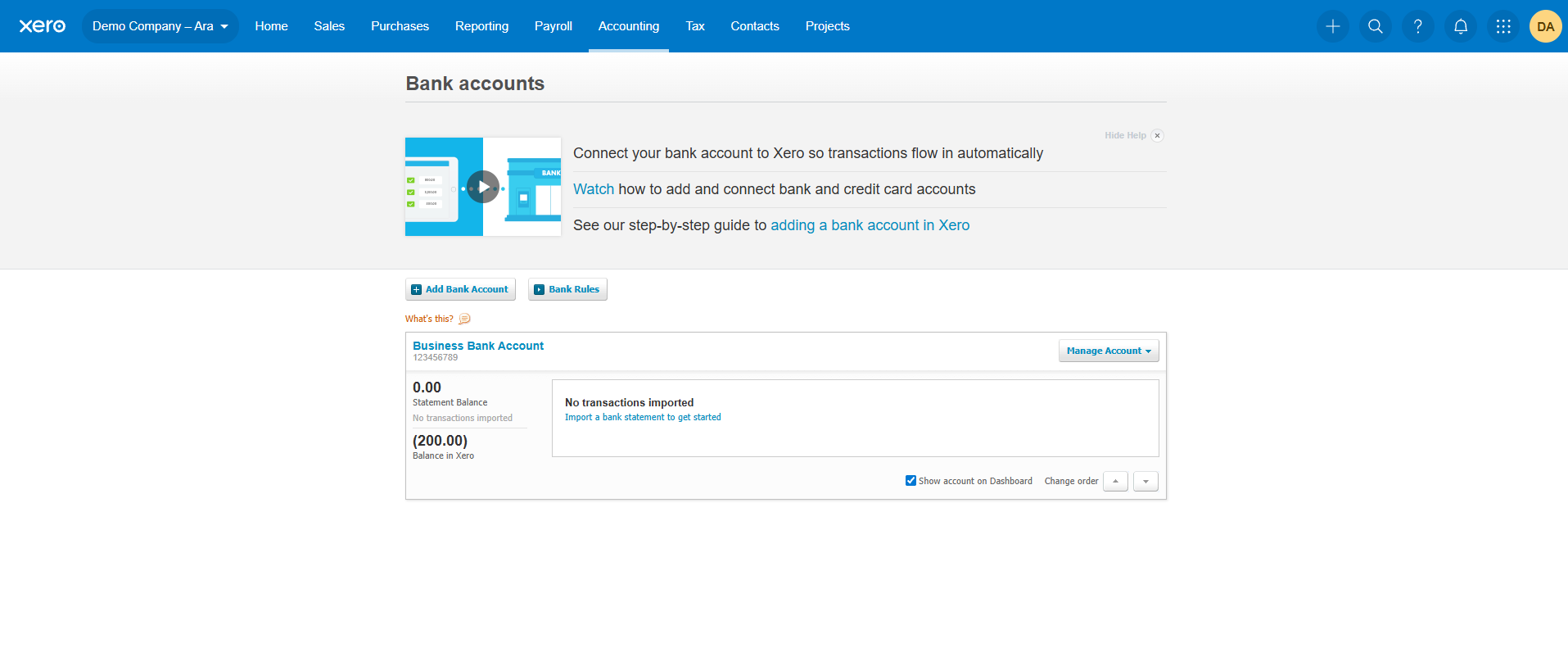Go to the Home menu

pos(271,26)
